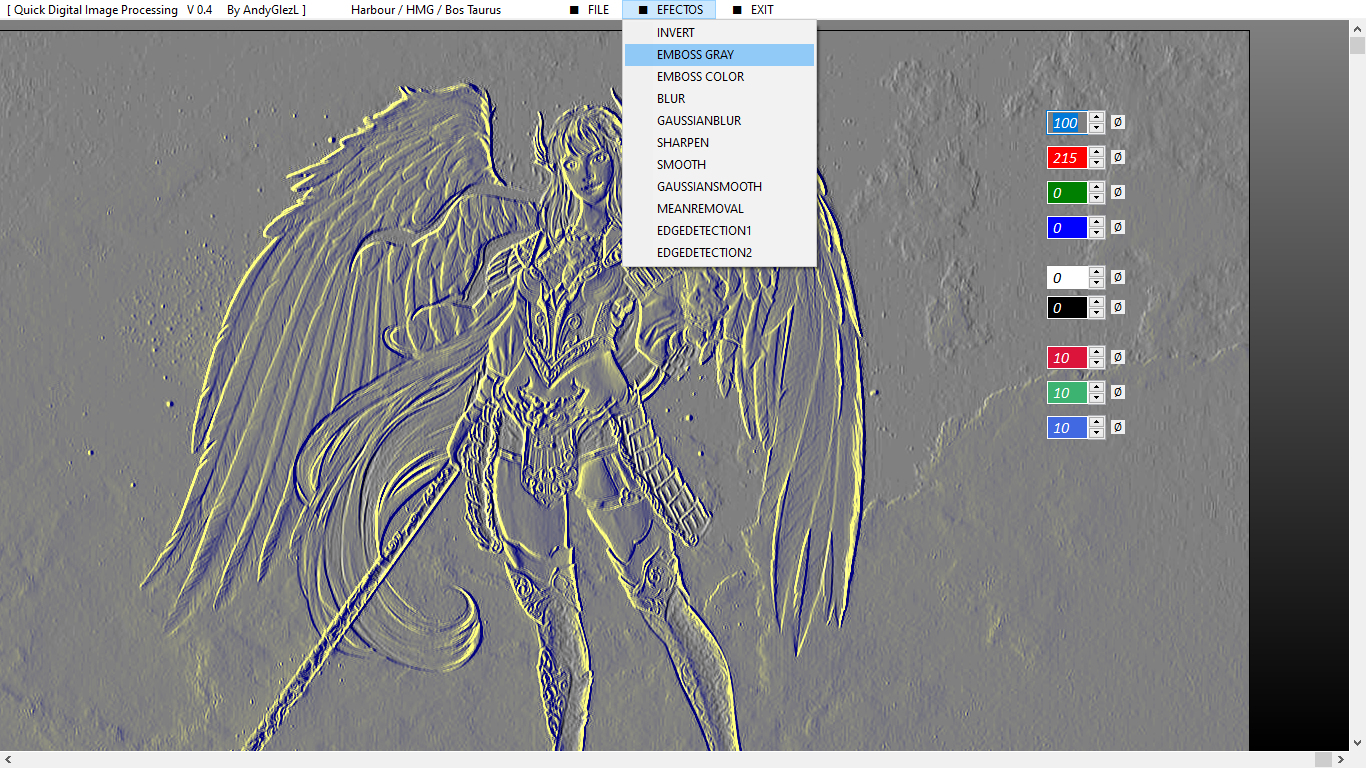
Task: Decrease the top 100 value with down arrow
Action: [x=1097, y=128]
